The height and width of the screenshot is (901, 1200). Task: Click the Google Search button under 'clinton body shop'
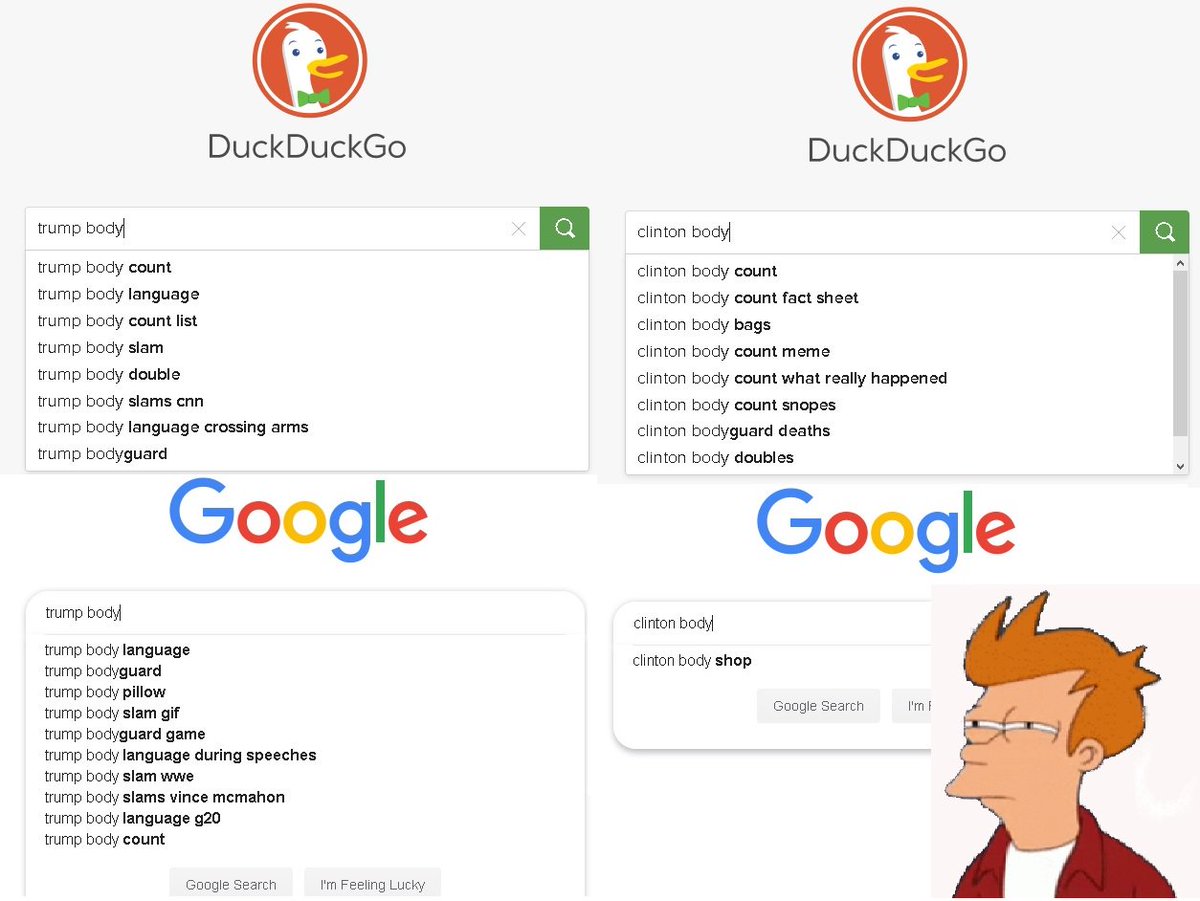tap(818, 706)
